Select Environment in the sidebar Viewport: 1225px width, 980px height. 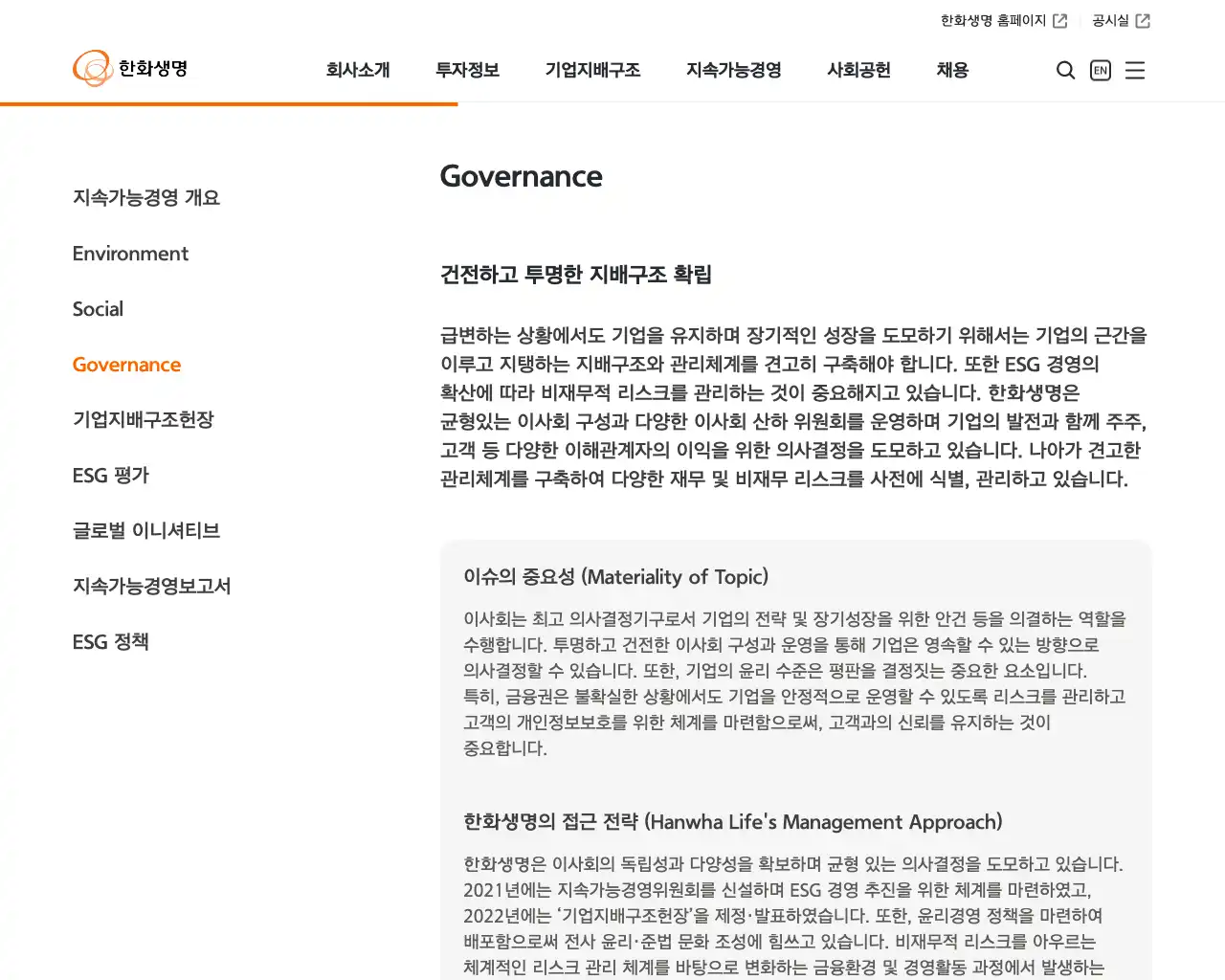[x=130, y=254]
